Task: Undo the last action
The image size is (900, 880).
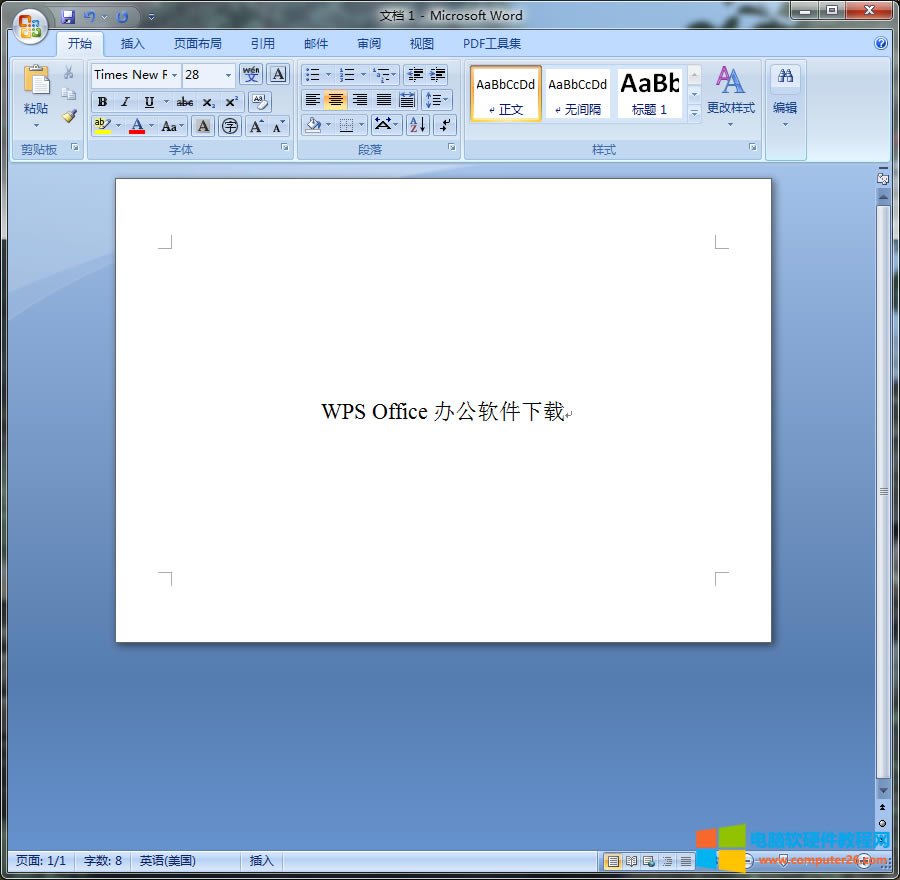Action: [90, 17]
